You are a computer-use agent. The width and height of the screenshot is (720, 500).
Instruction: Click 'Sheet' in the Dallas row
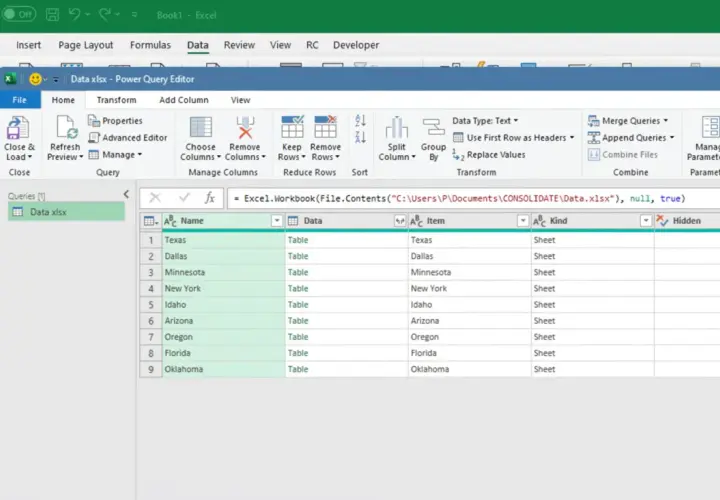click(545, 256)
